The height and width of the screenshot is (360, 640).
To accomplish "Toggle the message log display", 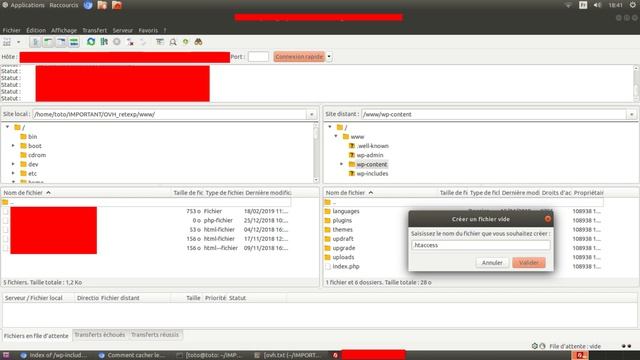I will 35,42.
